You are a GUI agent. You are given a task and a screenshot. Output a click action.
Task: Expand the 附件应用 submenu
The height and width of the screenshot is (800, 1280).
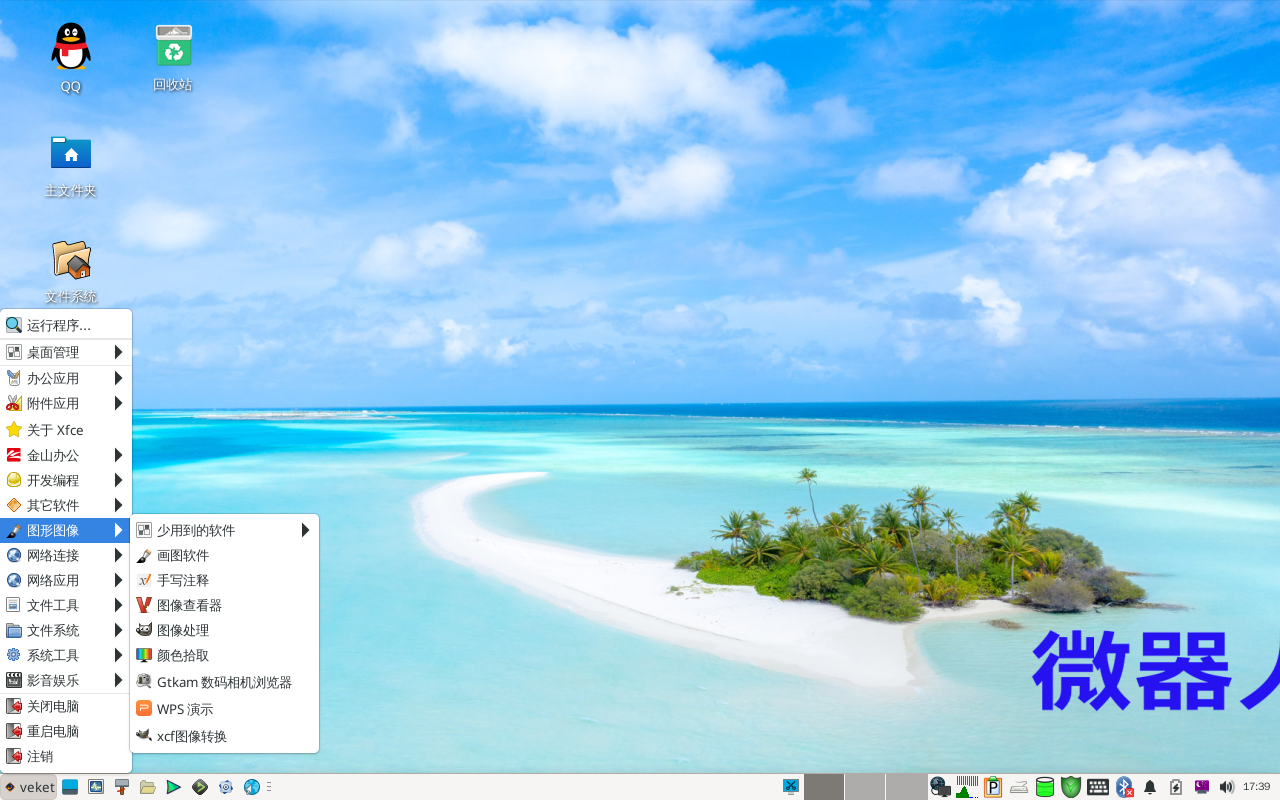(66, 403)
